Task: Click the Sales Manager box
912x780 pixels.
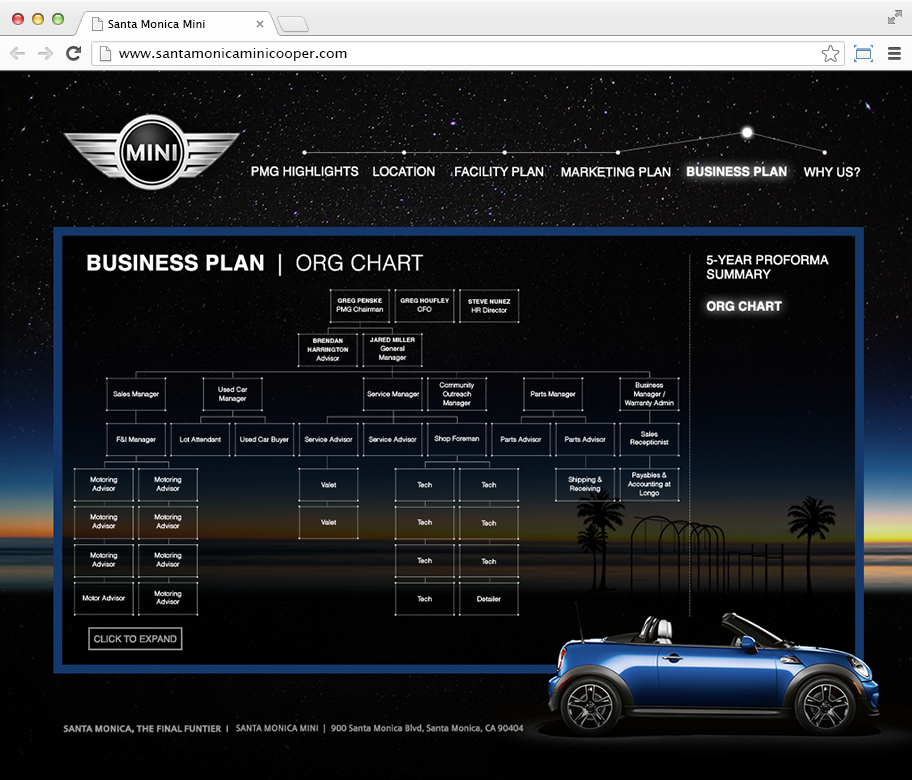Action: coord(136,394)
